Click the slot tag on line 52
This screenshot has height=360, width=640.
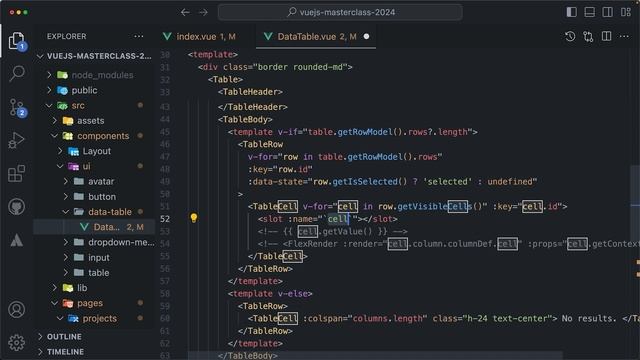coord(327,219)
